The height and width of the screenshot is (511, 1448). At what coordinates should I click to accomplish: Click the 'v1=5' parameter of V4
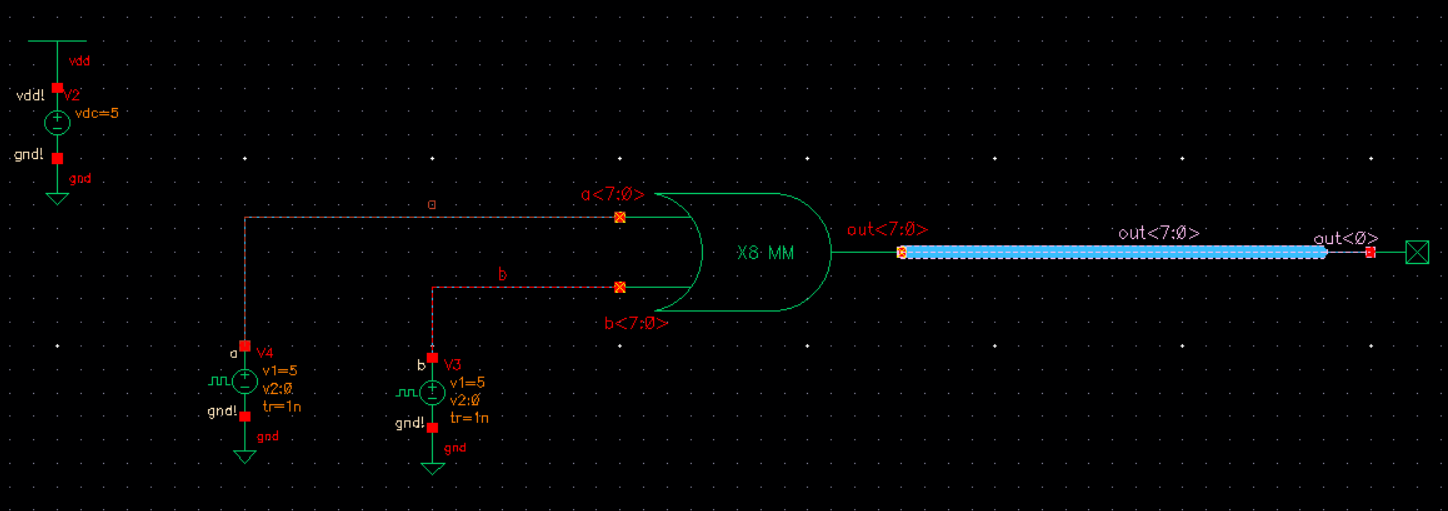click(280, 370)
